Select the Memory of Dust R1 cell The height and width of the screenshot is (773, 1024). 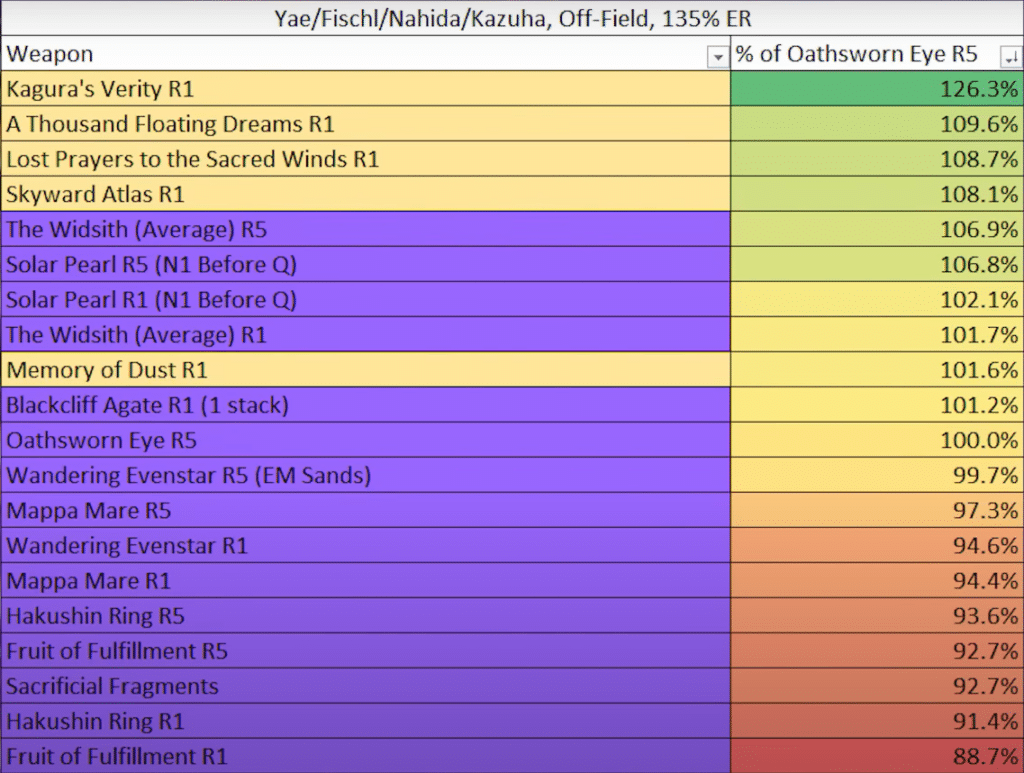coord(366,370)
